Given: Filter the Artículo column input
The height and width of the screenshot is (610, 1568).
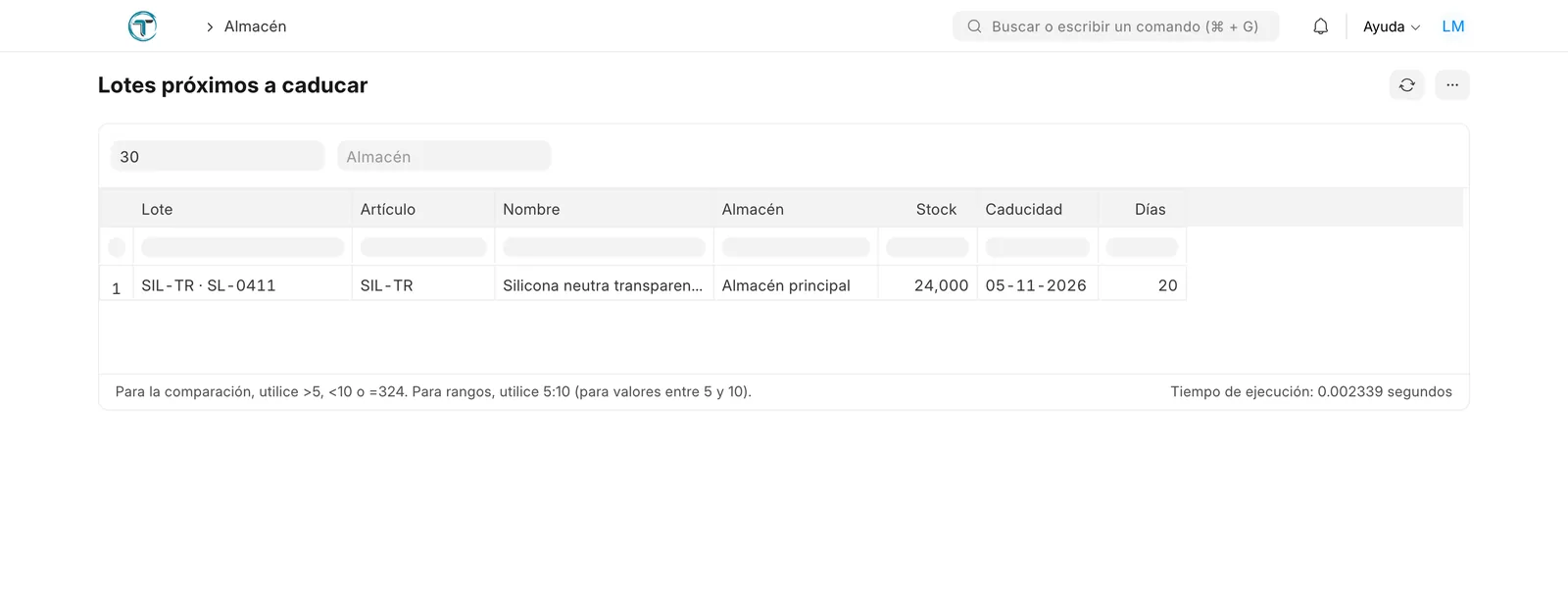Looking at the screenshot, I should coord(423,247).
